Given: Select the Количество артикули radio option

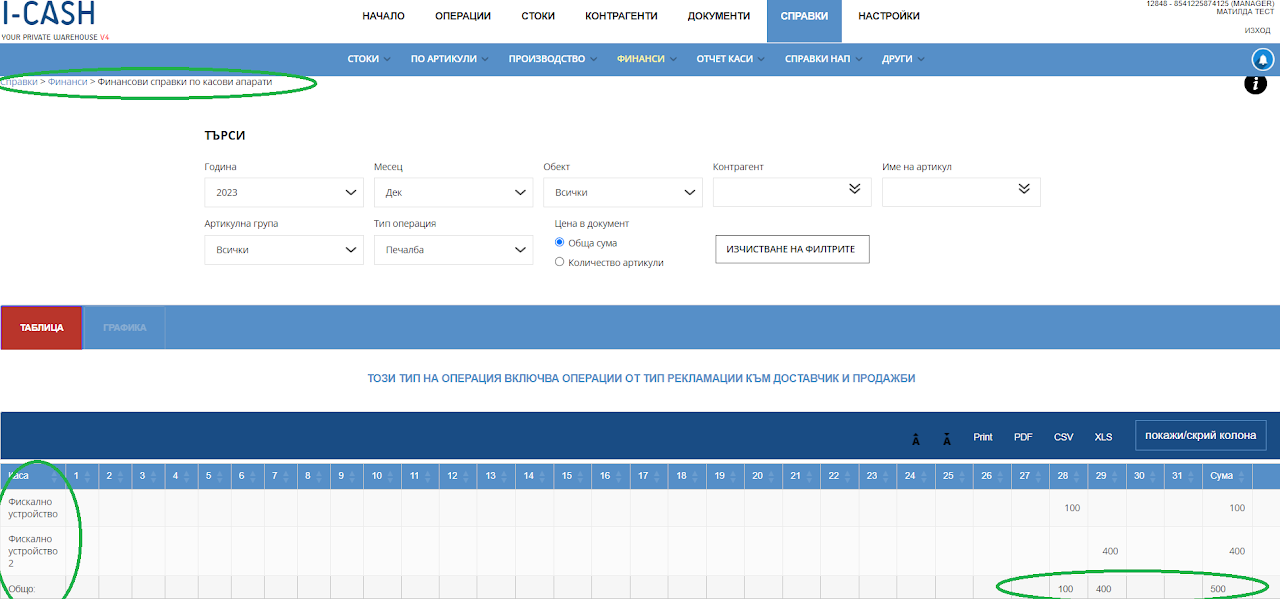Looking at the screenshot, I should [560, 262].
